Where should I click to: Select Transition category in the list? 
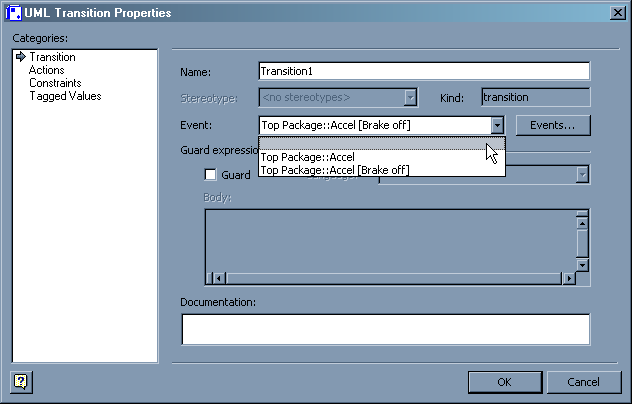[52, 57]
